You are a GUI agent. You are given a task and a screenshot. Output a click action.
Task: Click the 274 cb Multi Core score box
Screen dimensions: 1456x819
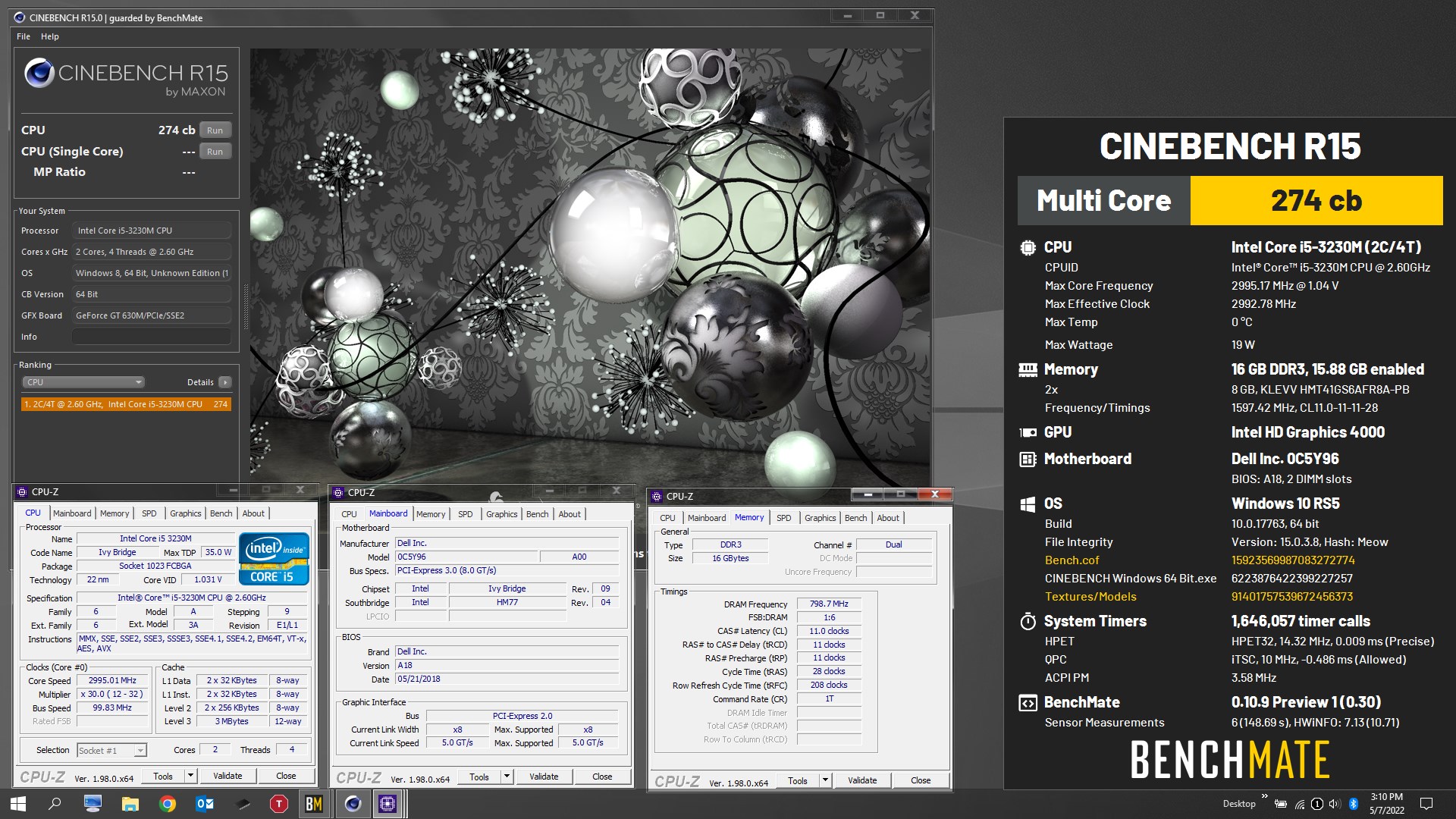[1316, 201]
